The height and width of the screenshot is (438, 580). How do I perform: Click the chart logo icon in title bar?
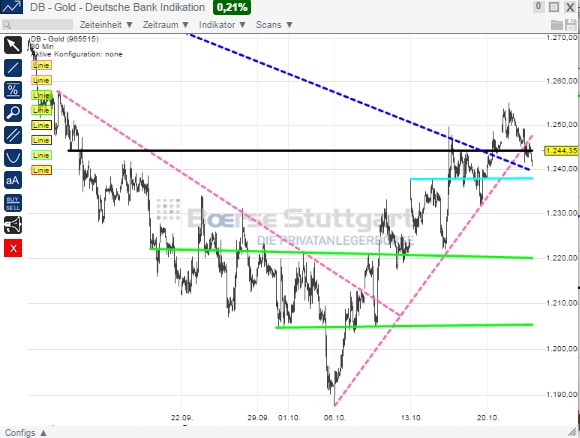pos(11,7)
